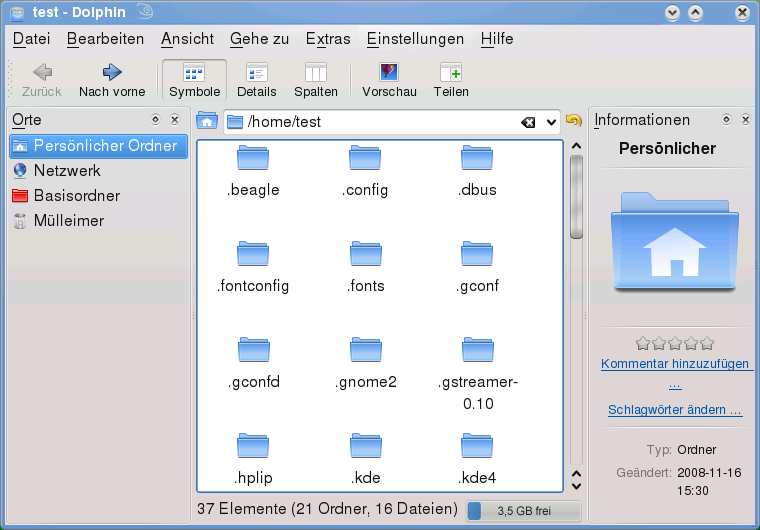The height and width of the screenshot is (530, 760).
Task: Select the .dbus folder
Action: point(477,171)
